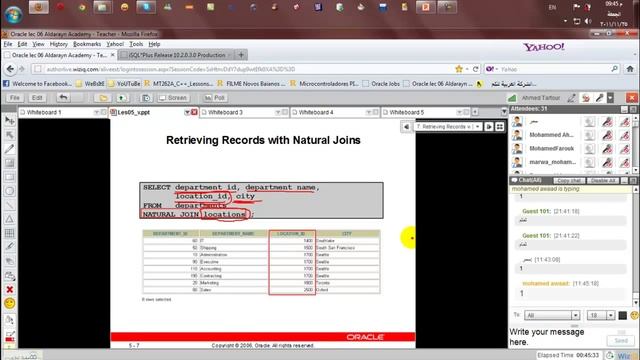Open the YouTube bookmark folder
Screen dimensions: 640x360
124,84
